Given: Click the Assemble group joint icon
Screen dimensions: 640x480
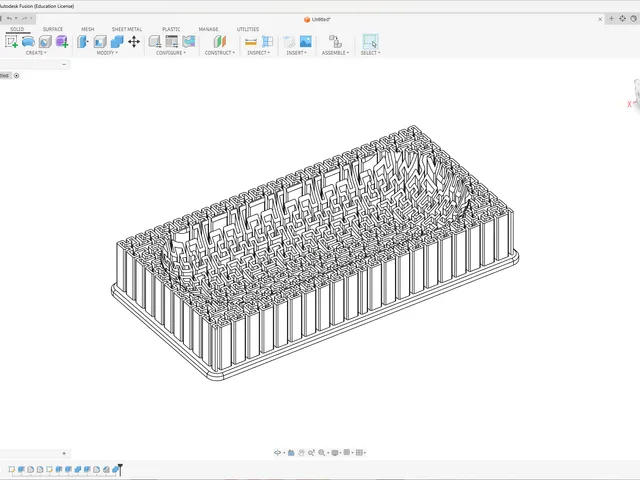Looking at the screenshot, I should 335,42.
